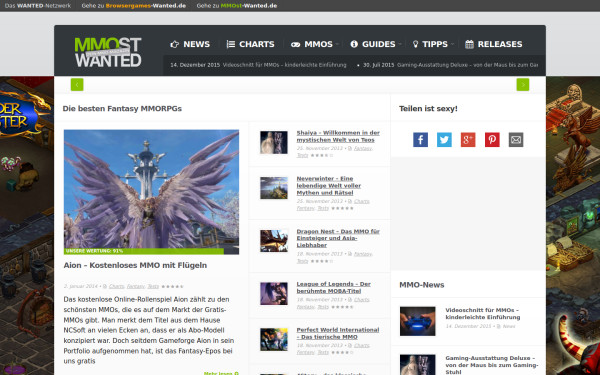The image size is (600, 375).
Task: Expand the TIPPS dropdown menu
Action: 433,44
